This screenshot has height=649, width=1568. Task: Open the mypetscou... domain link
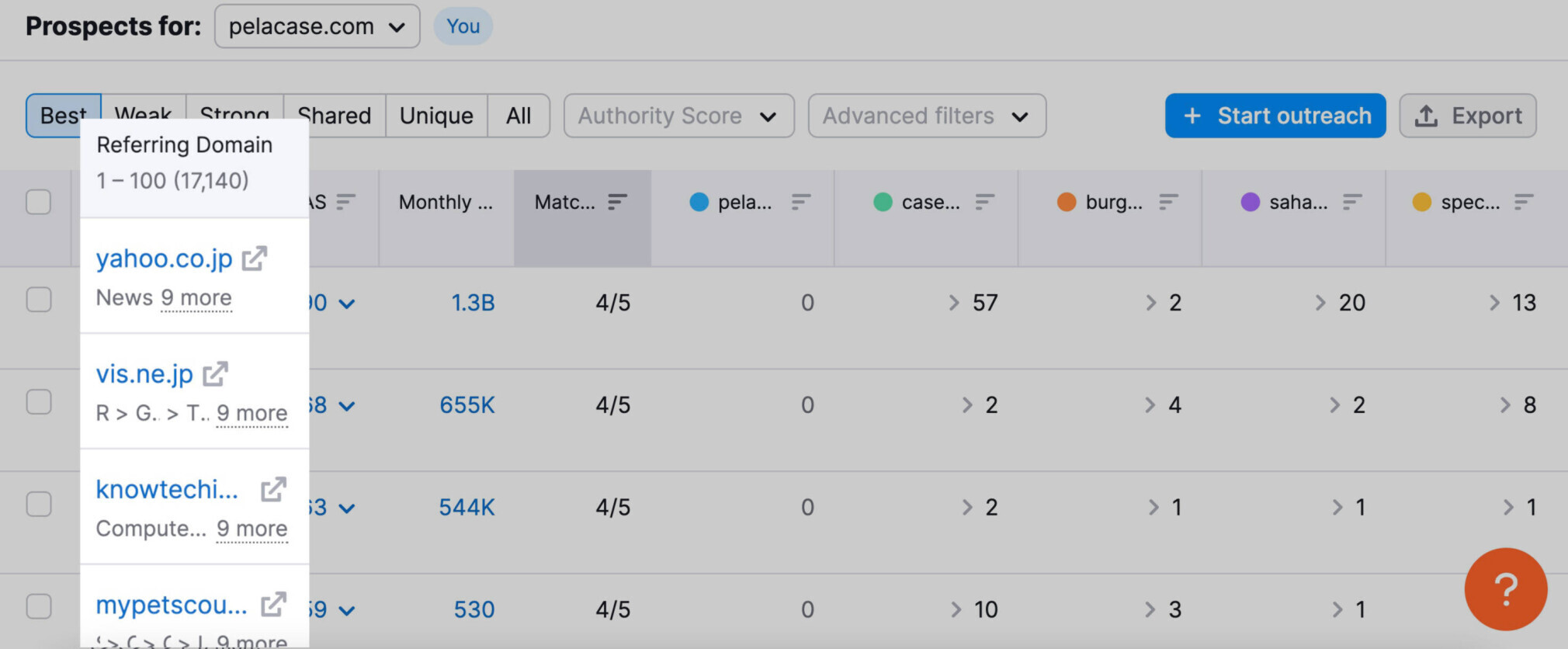pyautogui.click(x=172, y=605)
